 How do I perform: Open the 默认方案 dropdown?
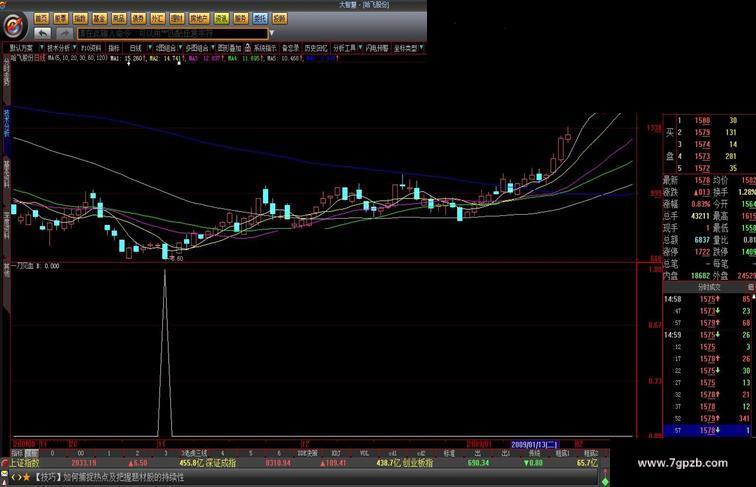click(x=26, y=48)
